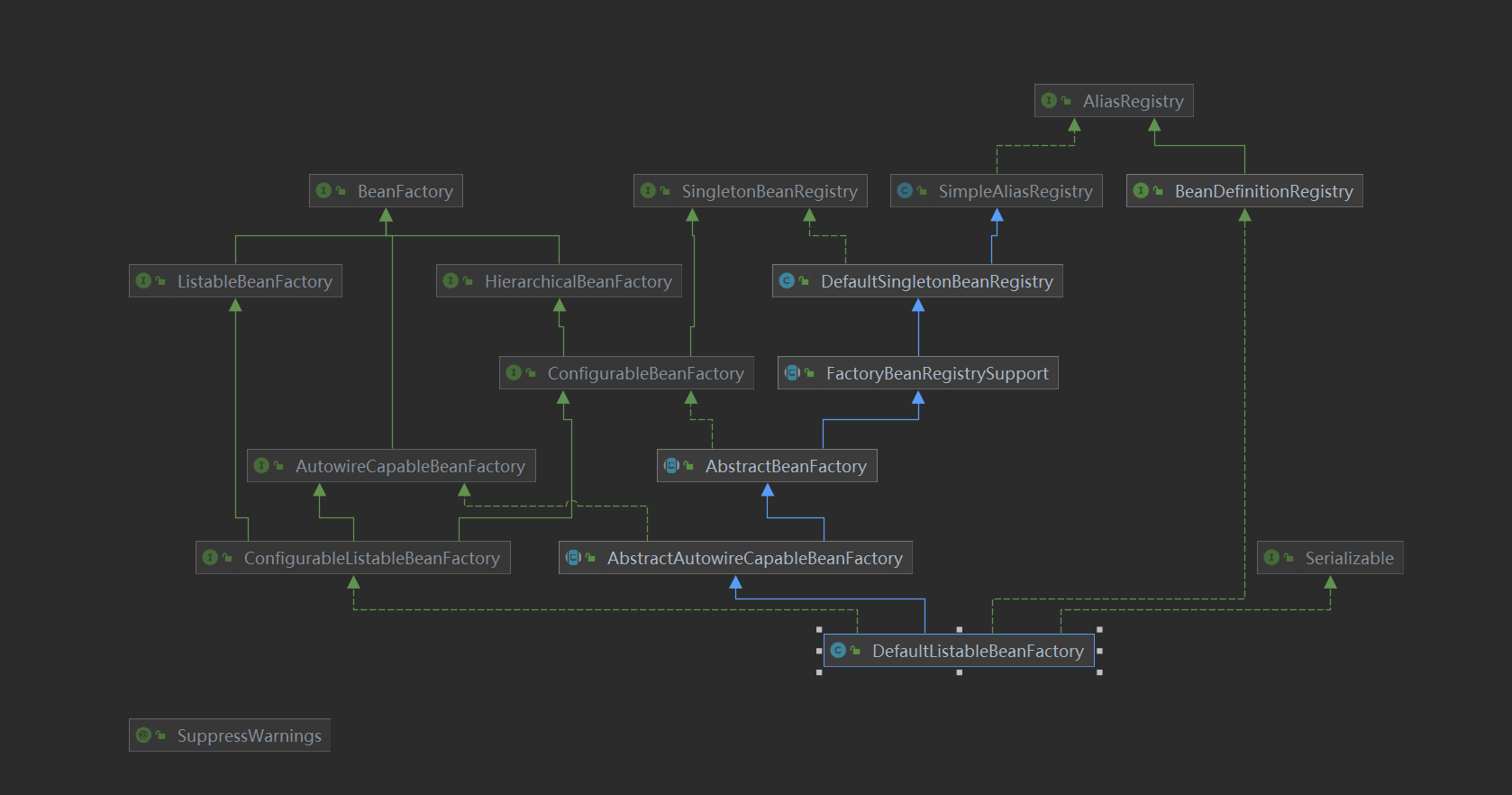
Task: Click the ListableBeanFactory node
Action: pyautogui.click(x=235, y=281)
